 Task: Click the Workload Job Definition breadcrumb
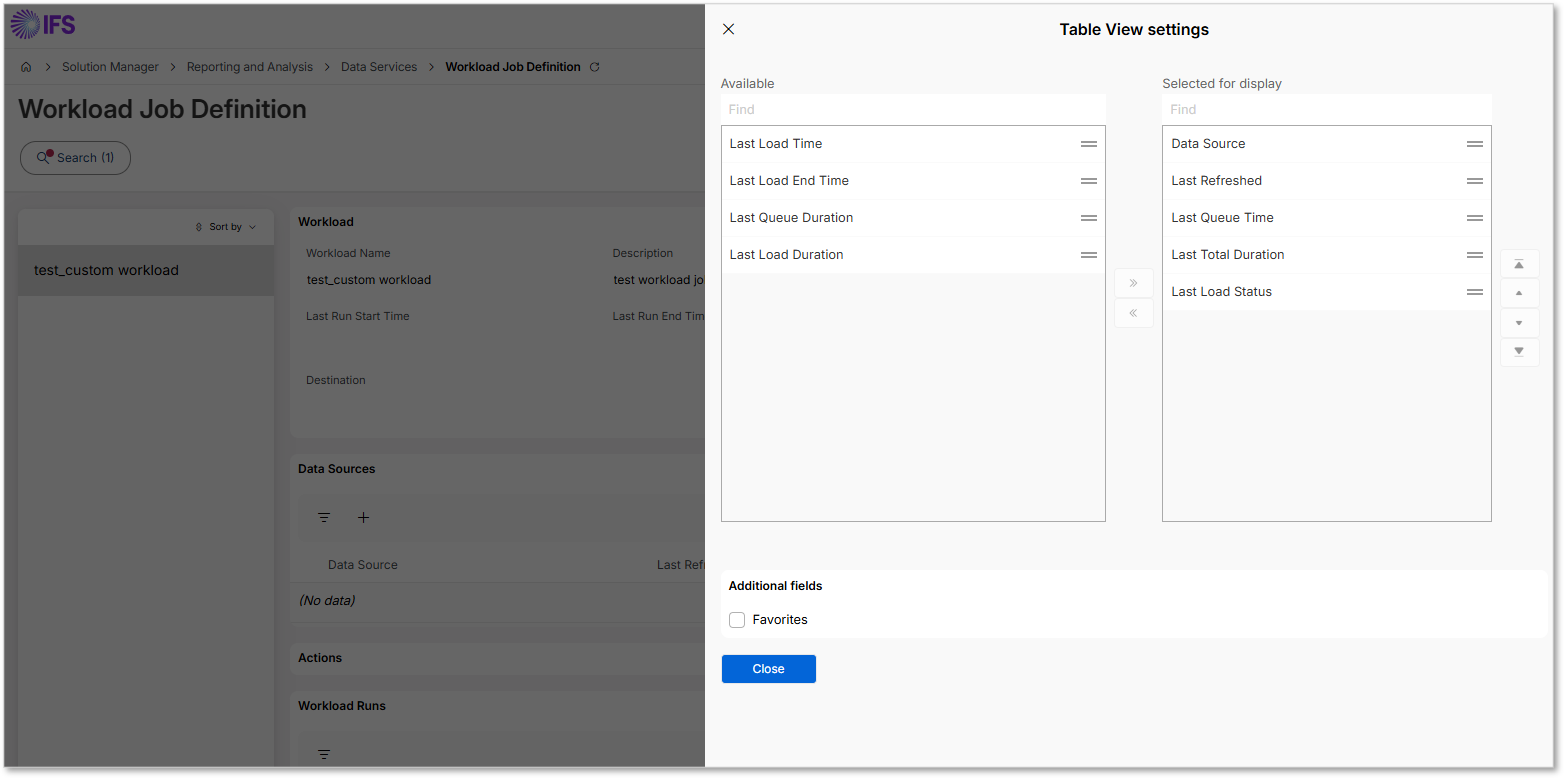(x=513, y=67)
